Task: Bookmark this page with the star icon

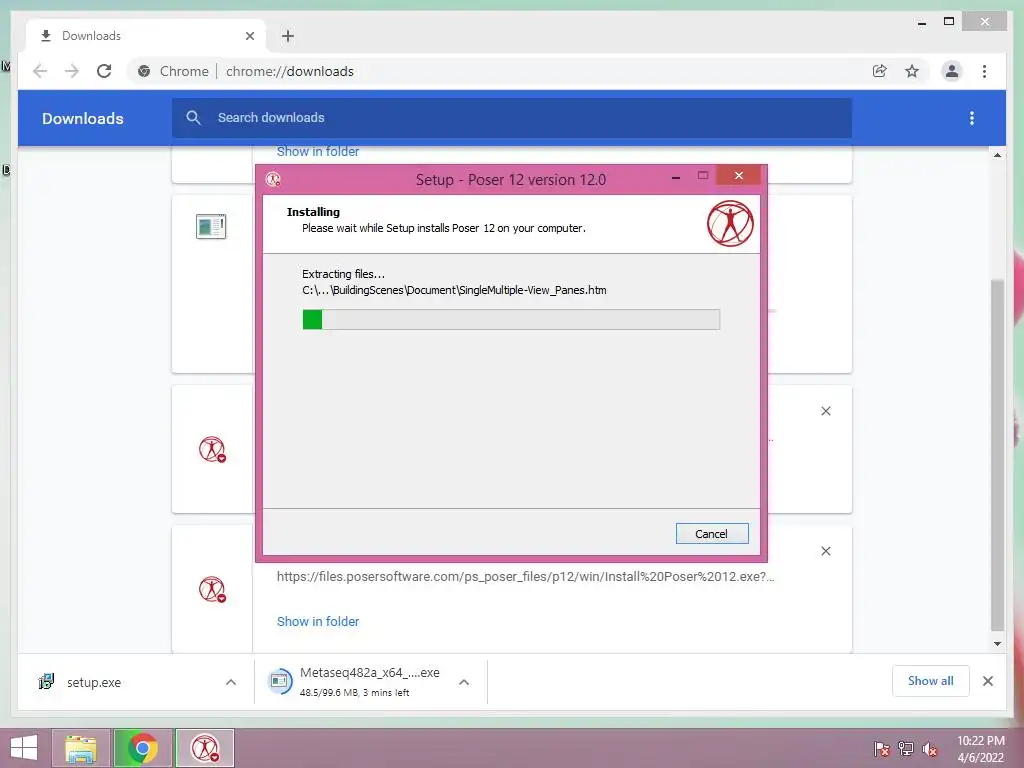Action: pyautogui.click(x=912, y=71)
